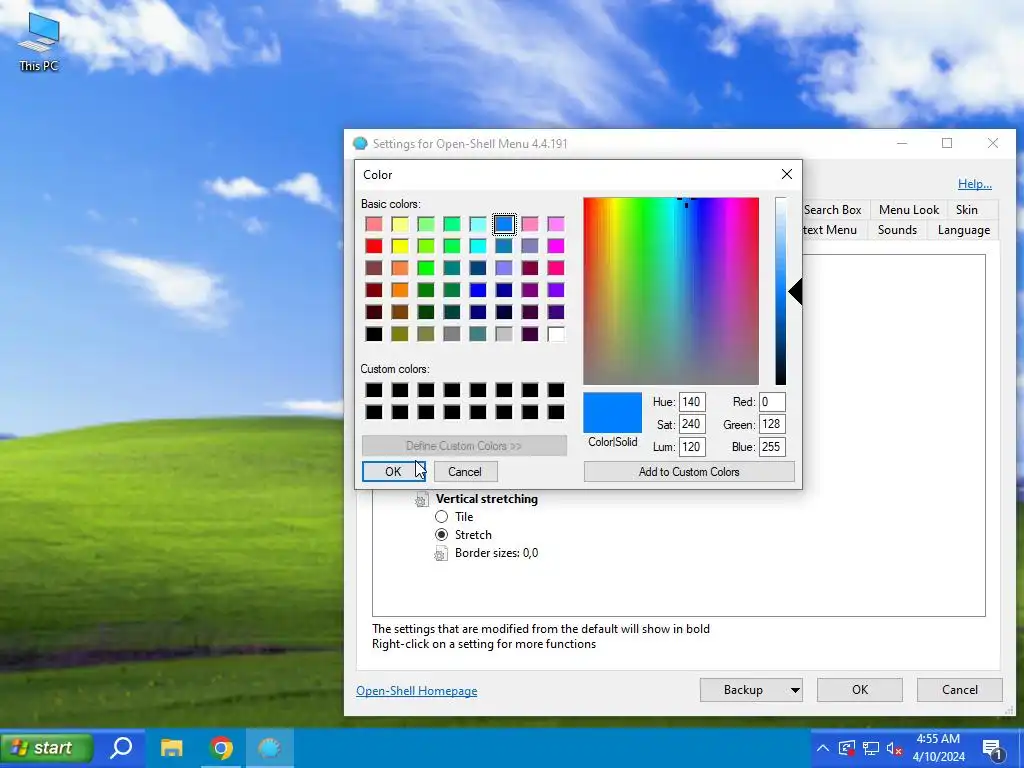Pick the cyan basic color swatch
The height and width of the screenshot is (768, 1024).
[478, 246]
